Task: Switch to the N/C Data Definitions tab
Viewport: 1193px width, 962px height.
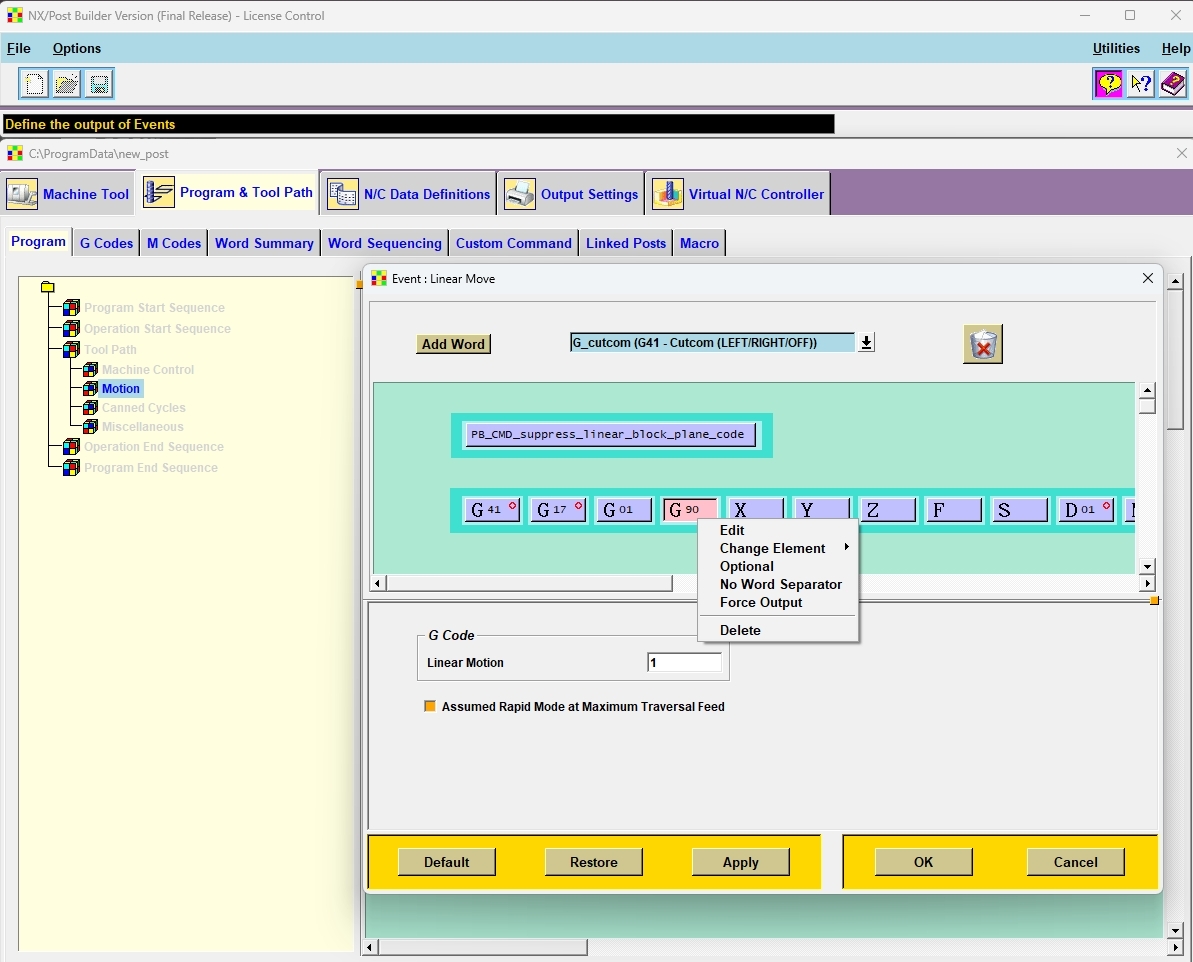Action: pyautogui.click(x=411, y=194)
